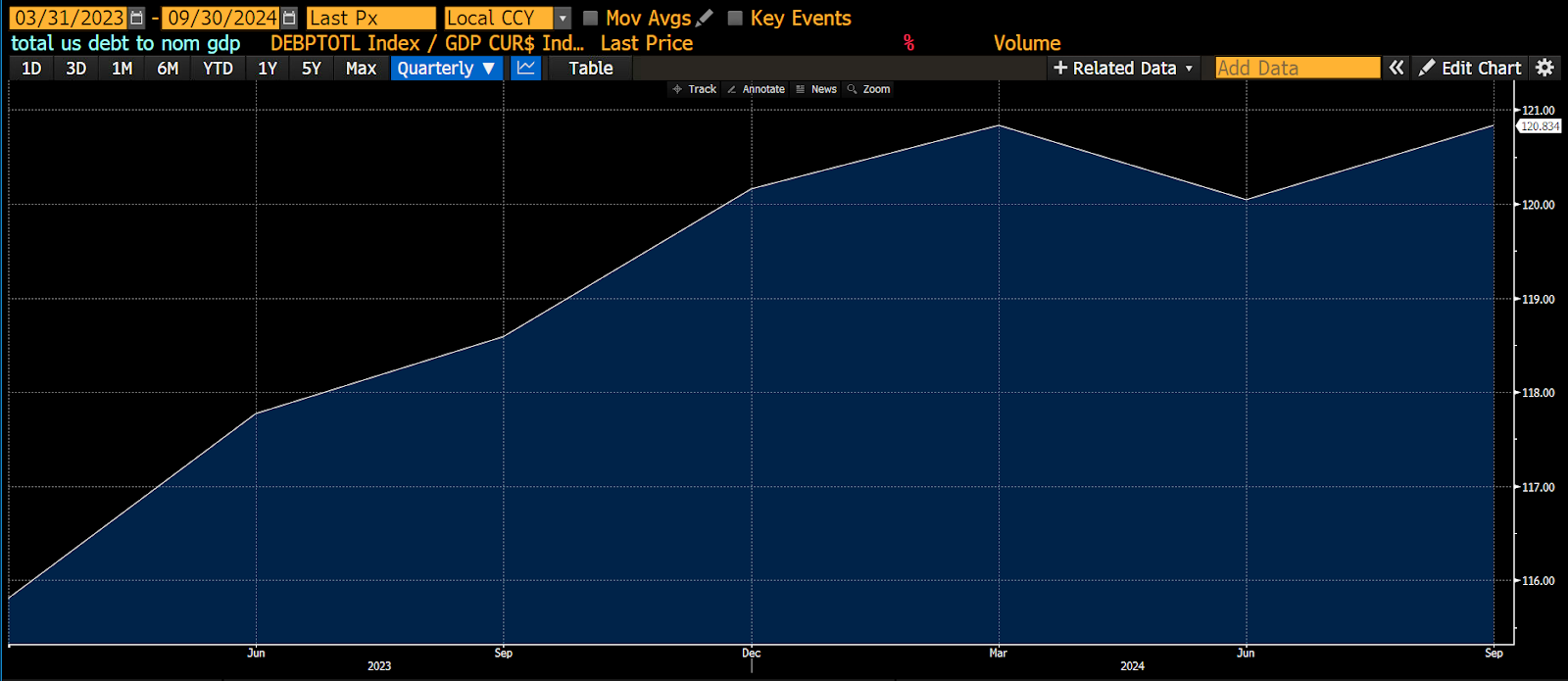This screenshot has width=1568, height=681.
Task: Click the Edit Chart button
Action: coord(1470,68)
